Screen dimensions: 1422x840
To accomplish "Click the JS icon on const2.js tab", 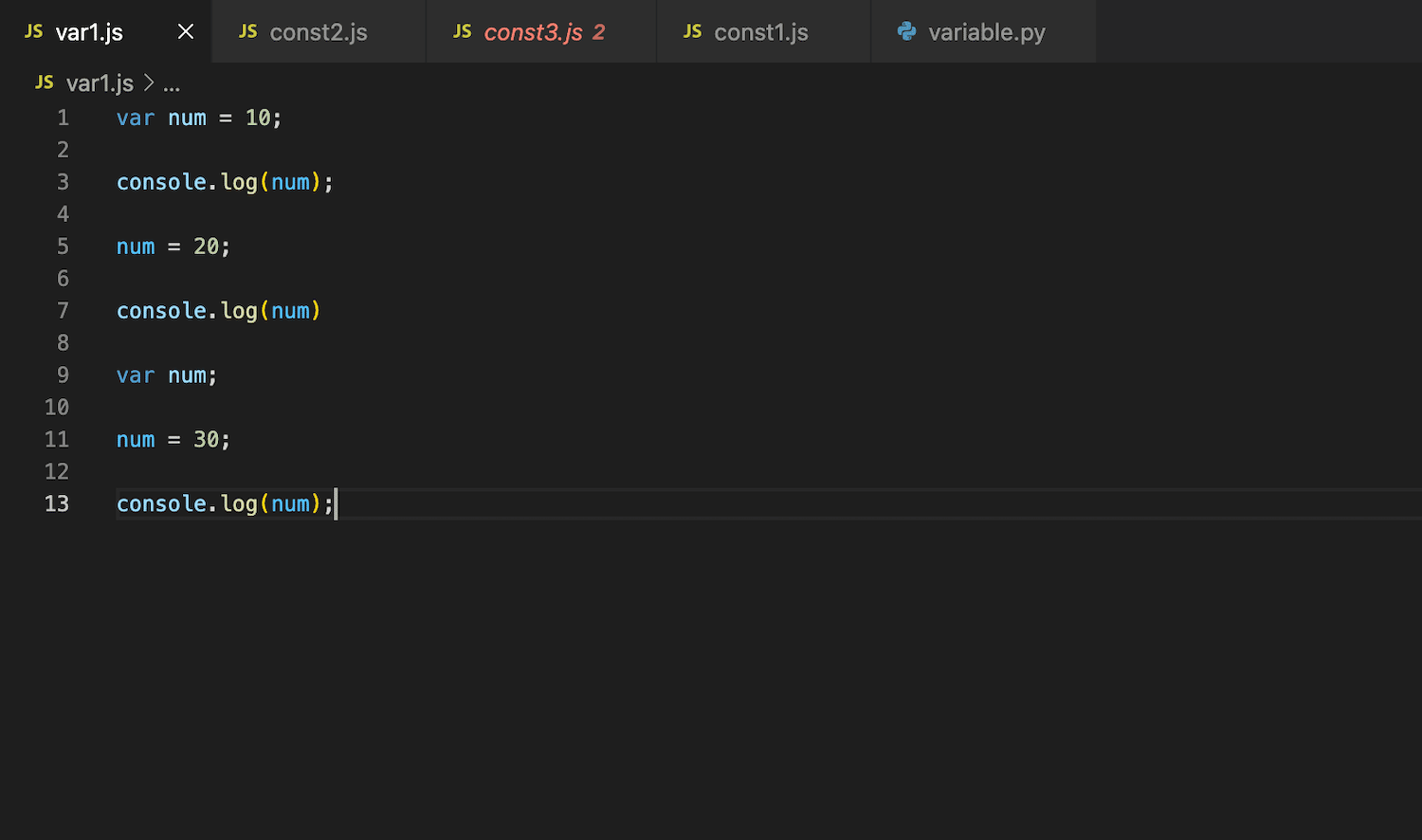I will (248, 31).
